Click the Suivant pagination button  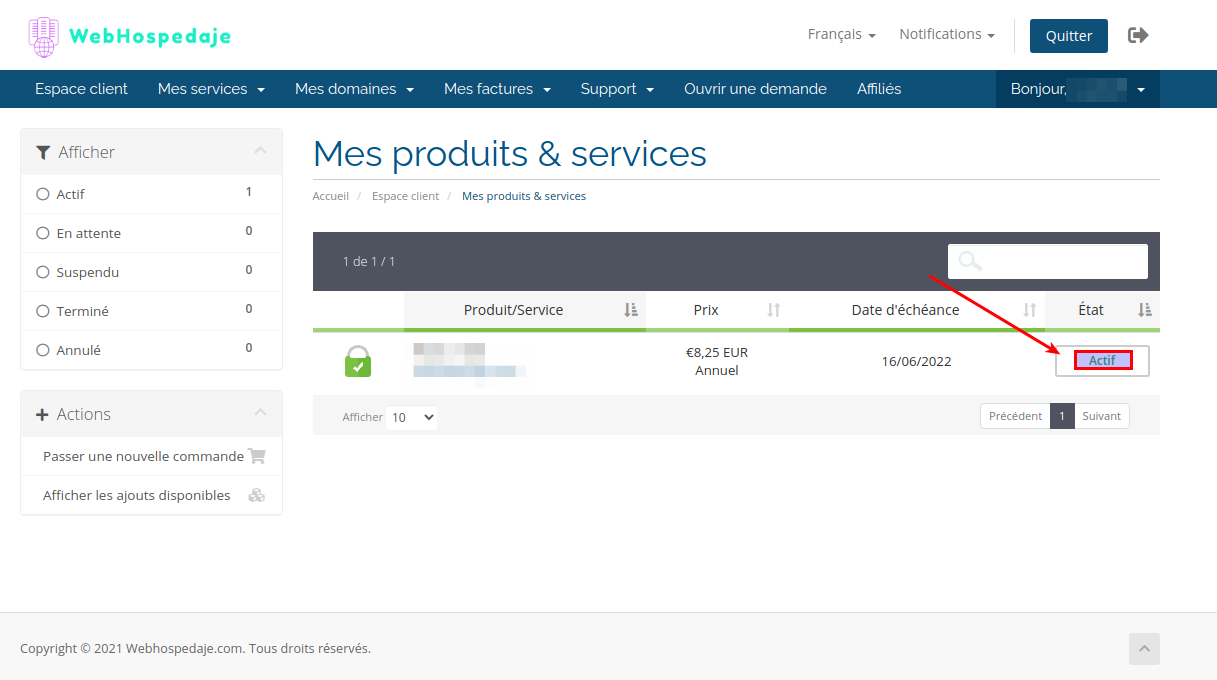point(1102,416)
